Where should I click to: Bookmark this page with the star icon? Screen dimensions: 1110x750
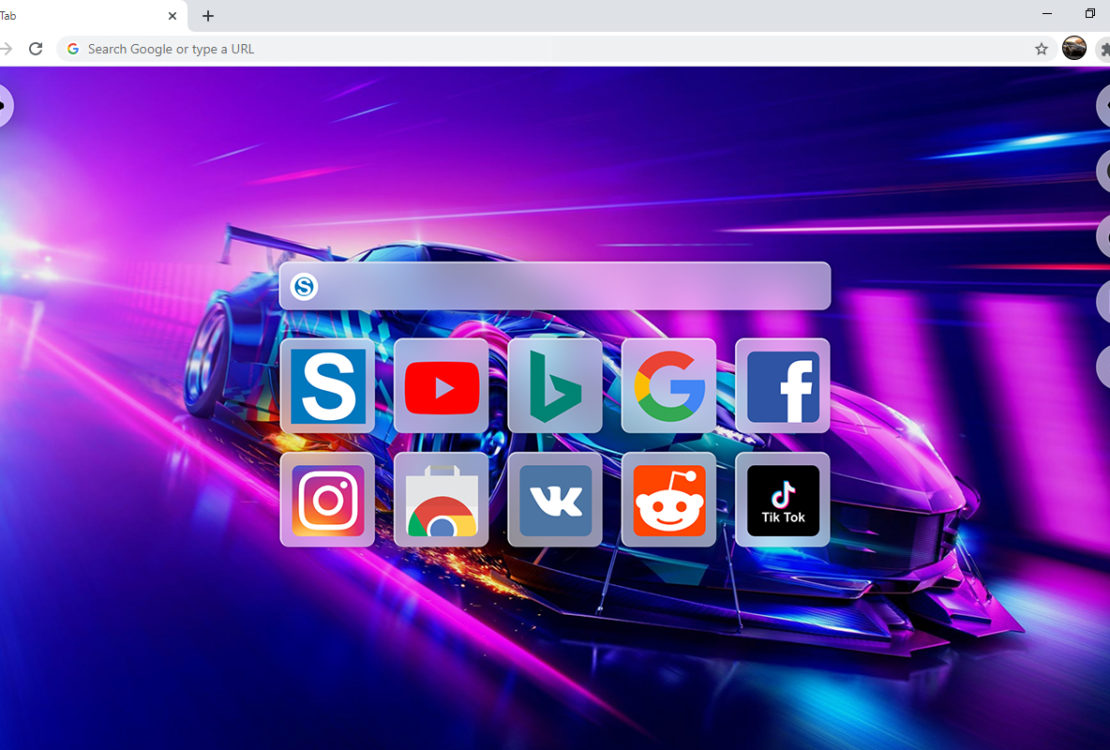[1041, 49]
